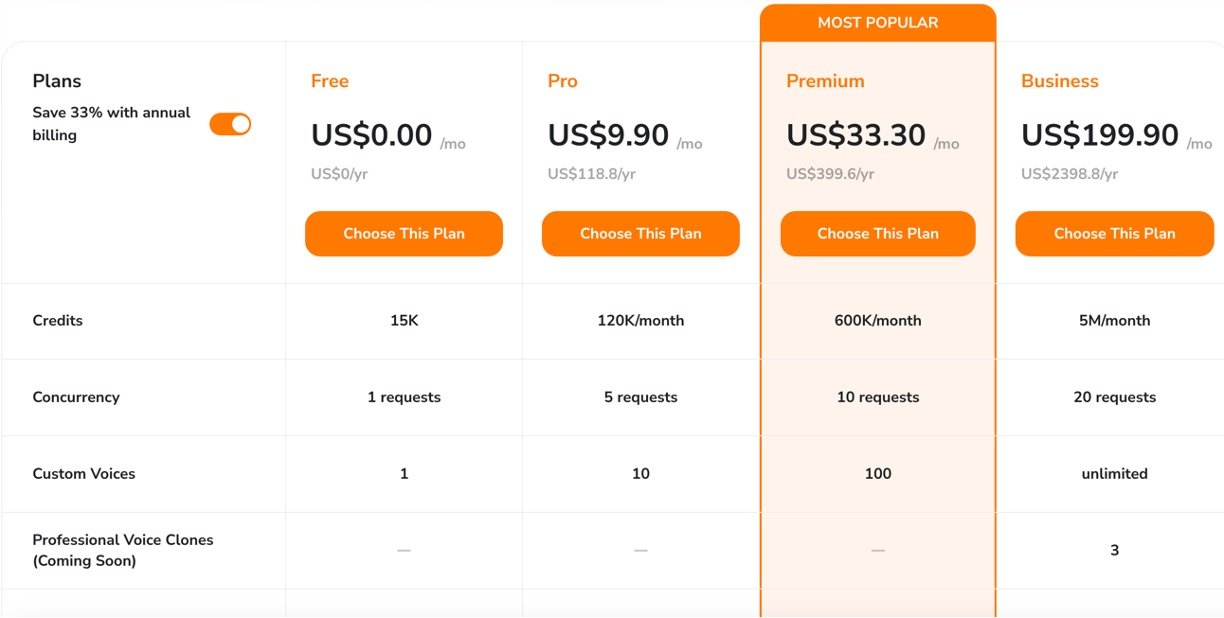Click Choose This Plan under Pro
The width and height of the screenshot is (1224, 618).
(641, 233)
